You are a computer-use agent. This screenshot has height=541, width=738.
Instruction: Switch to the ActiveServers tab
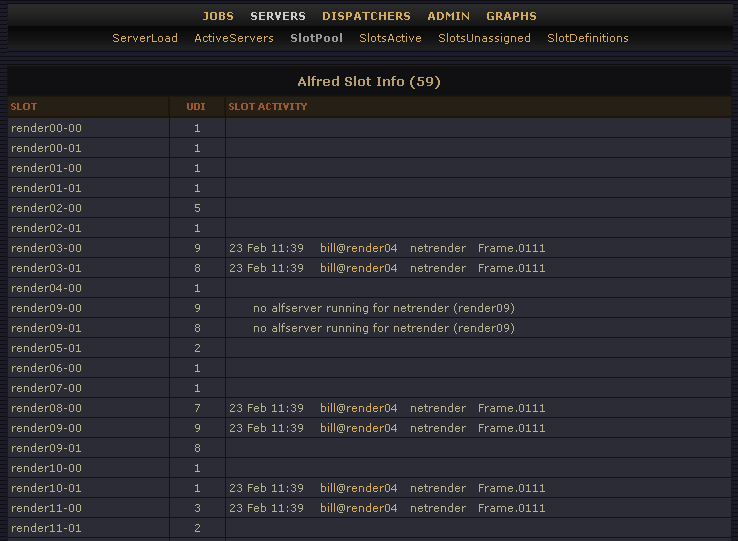click(234, 38)
